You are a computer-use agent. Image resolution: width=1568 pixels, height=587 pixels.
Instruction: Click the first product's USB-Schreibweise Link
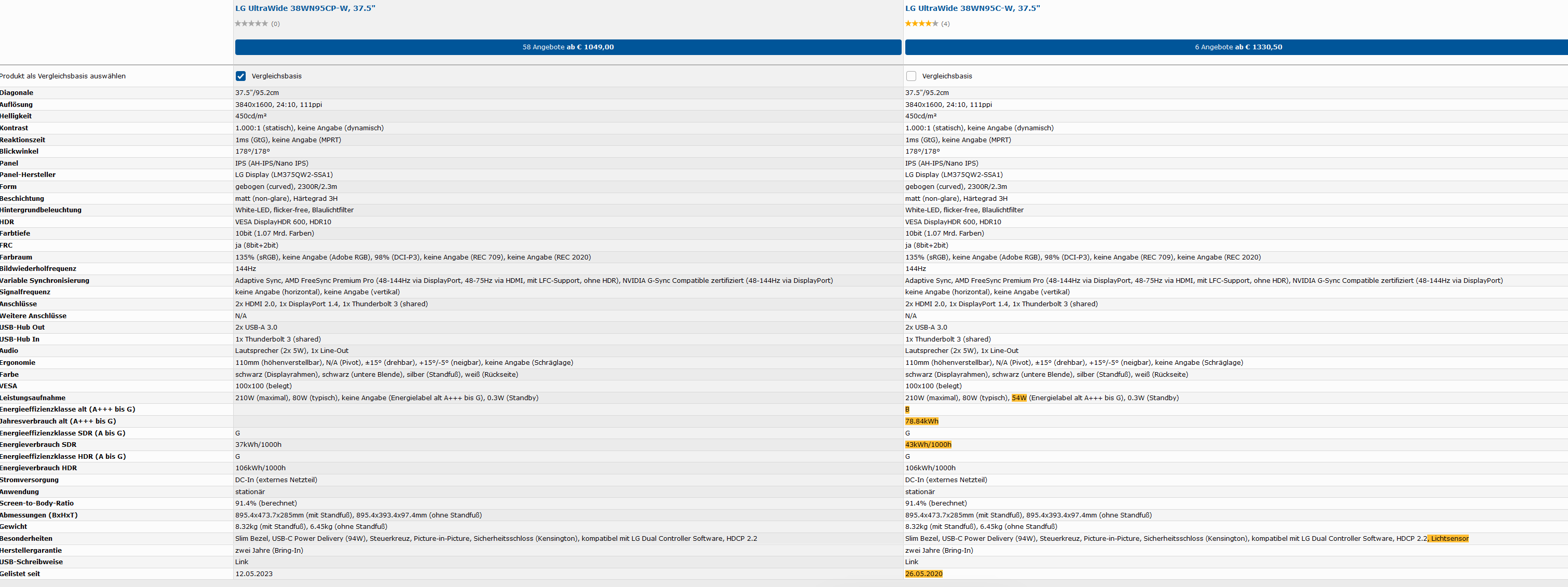[x=242, y=562]
